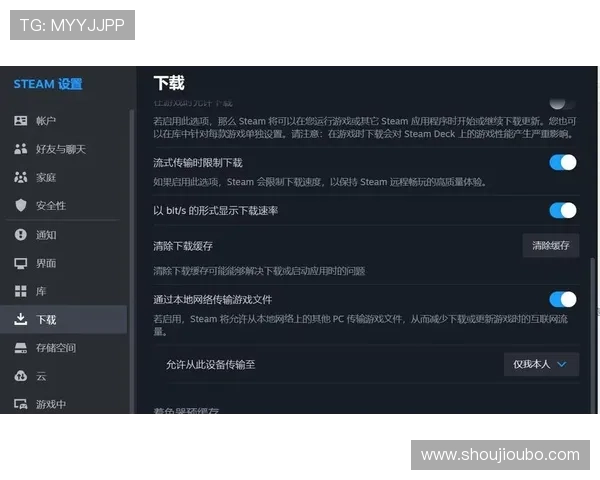Click the 下载 page heading
The width and height of the screenshot is (600, 480).
click(x=169, y=83)
